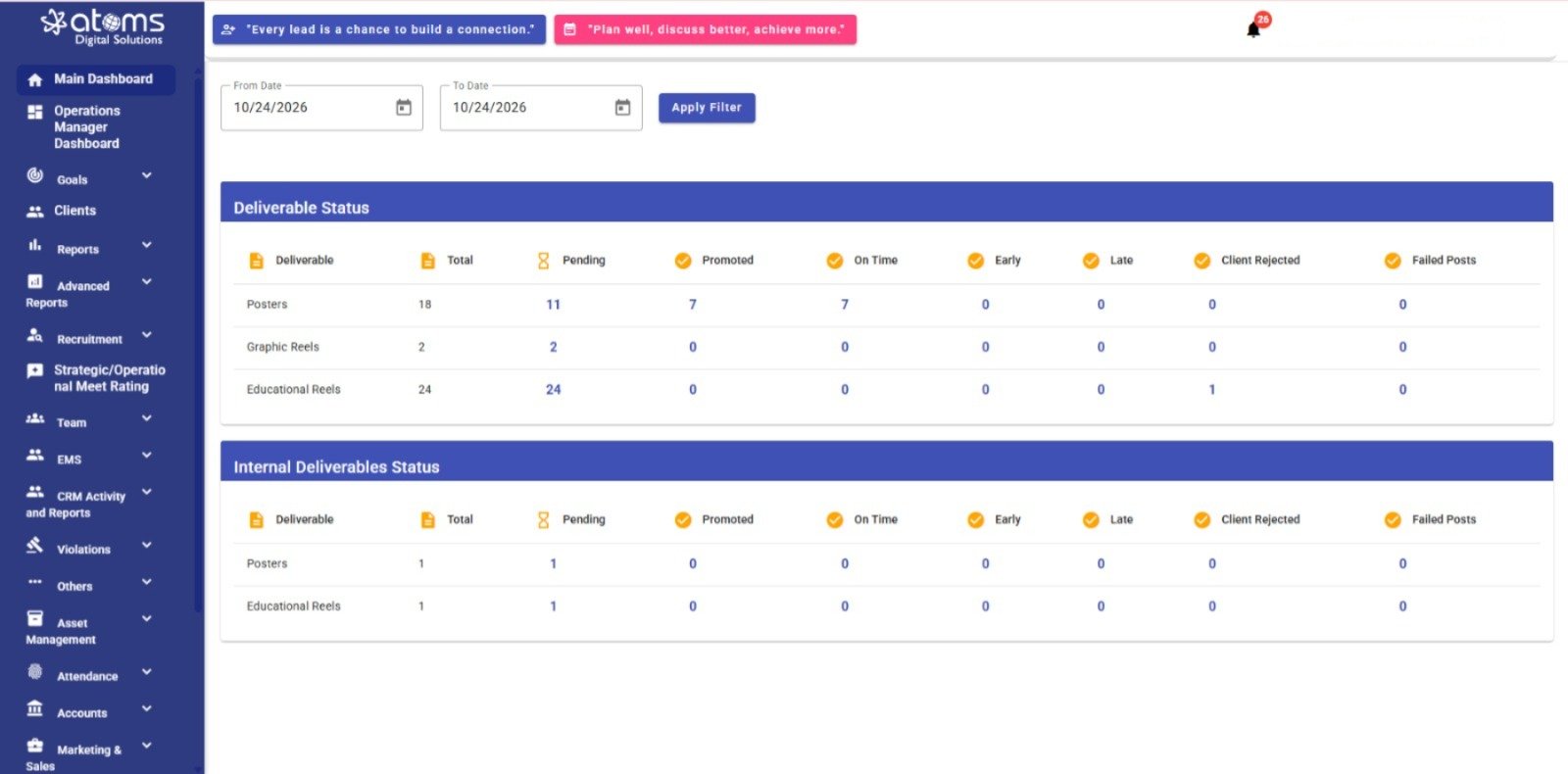Open the From Date calendar picker icon
The image size is (1568, 774).
coord(404,108)
